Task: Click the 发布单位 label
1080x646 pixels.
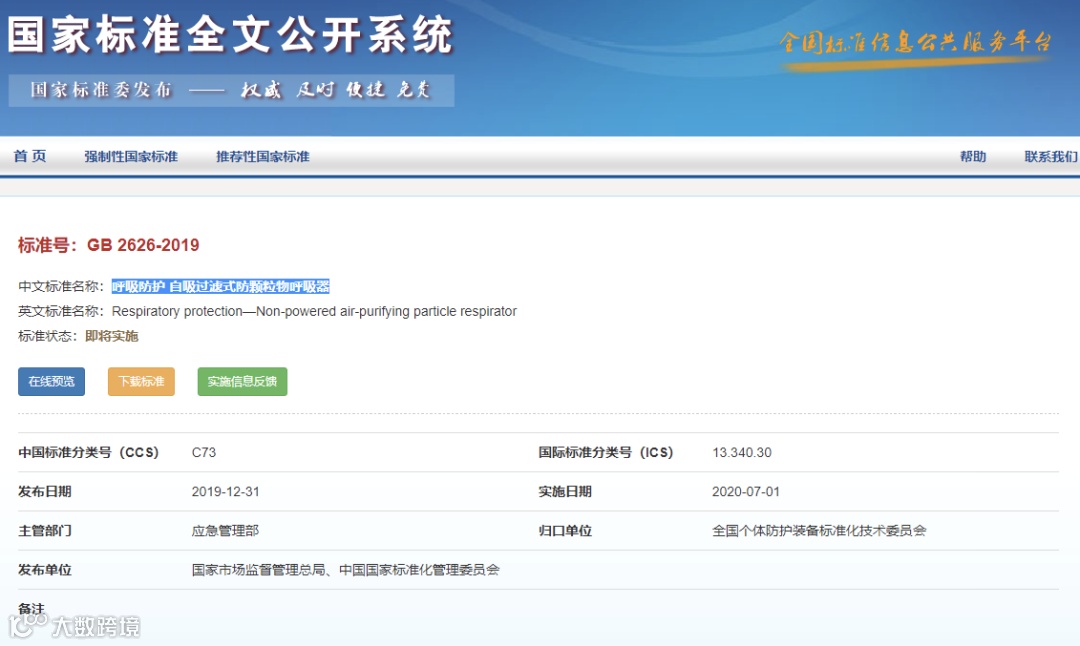Action: (x=45, y=570)
